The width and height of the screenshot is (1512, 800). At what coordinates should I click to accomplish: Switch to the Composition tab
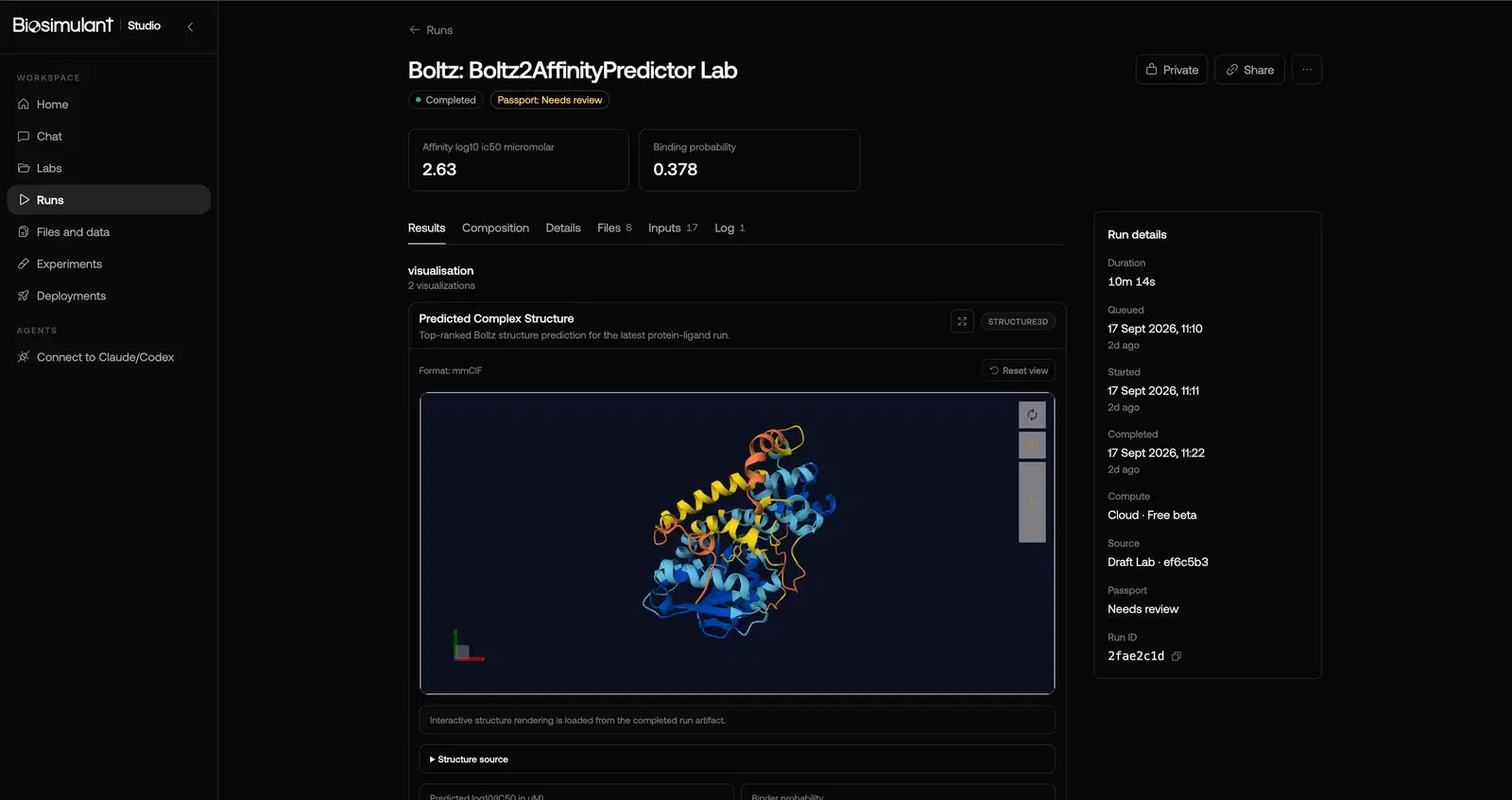(495, 229)
